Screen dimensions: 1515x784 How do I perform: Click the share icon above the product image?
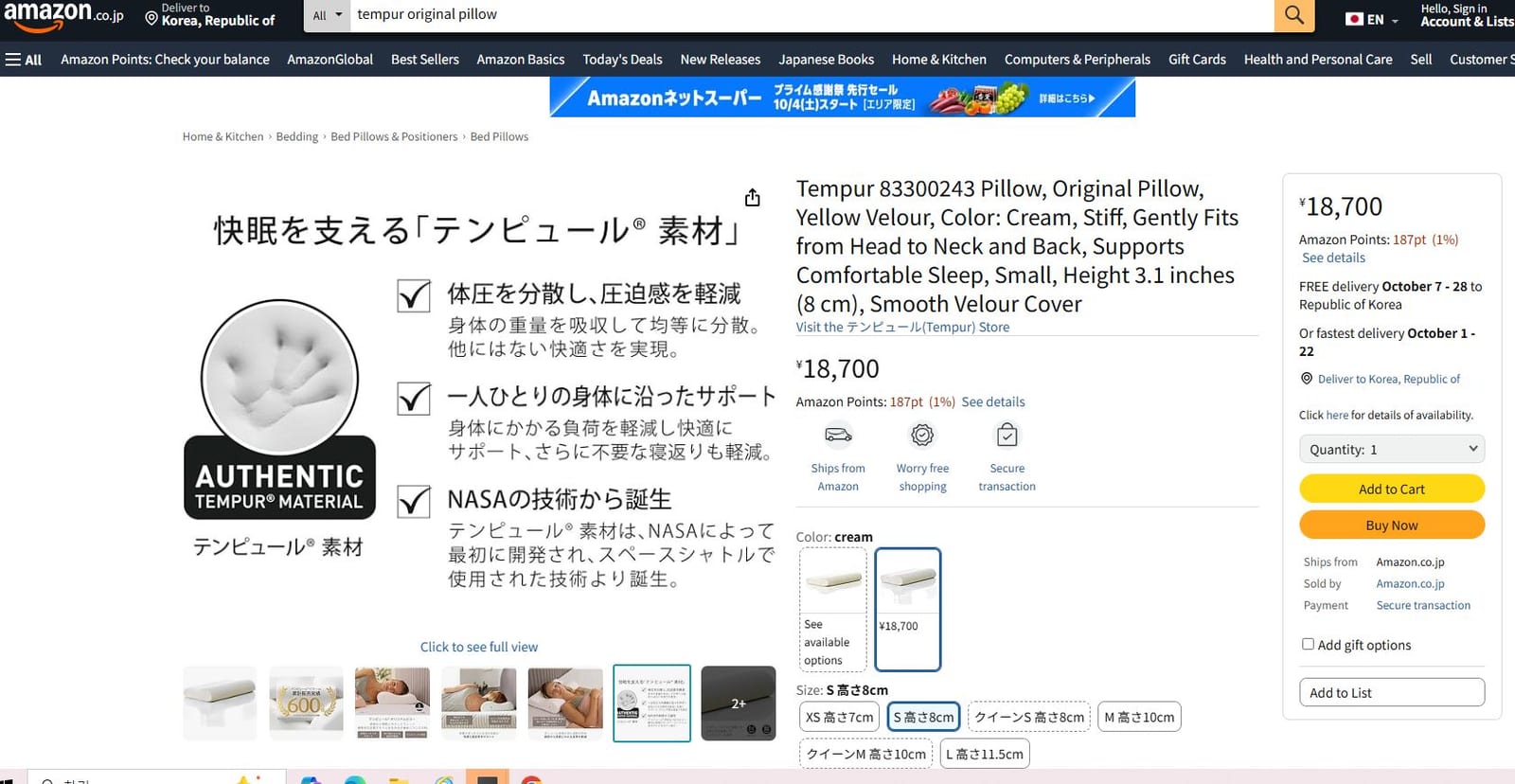(x=753, y=197)
